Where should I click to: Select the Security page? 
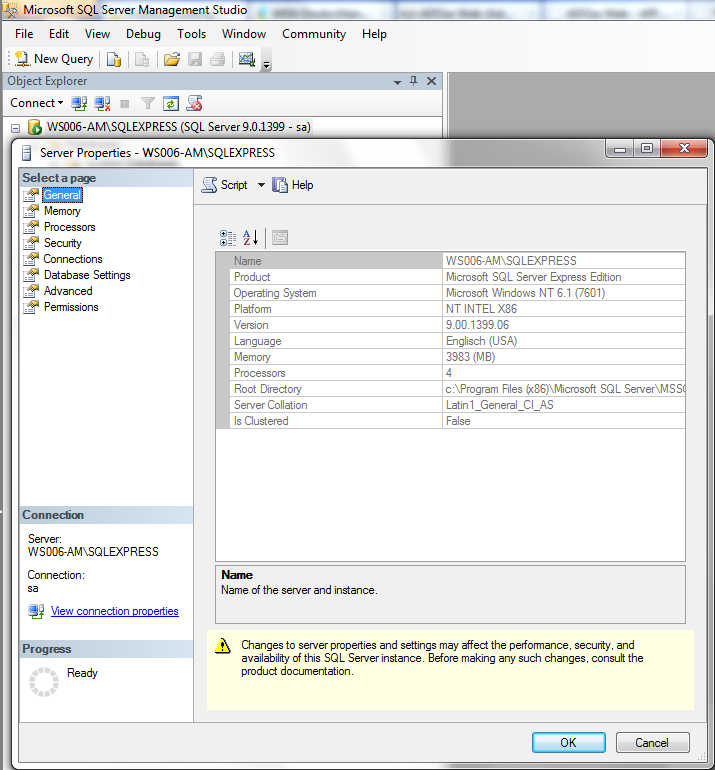point(62,243)
